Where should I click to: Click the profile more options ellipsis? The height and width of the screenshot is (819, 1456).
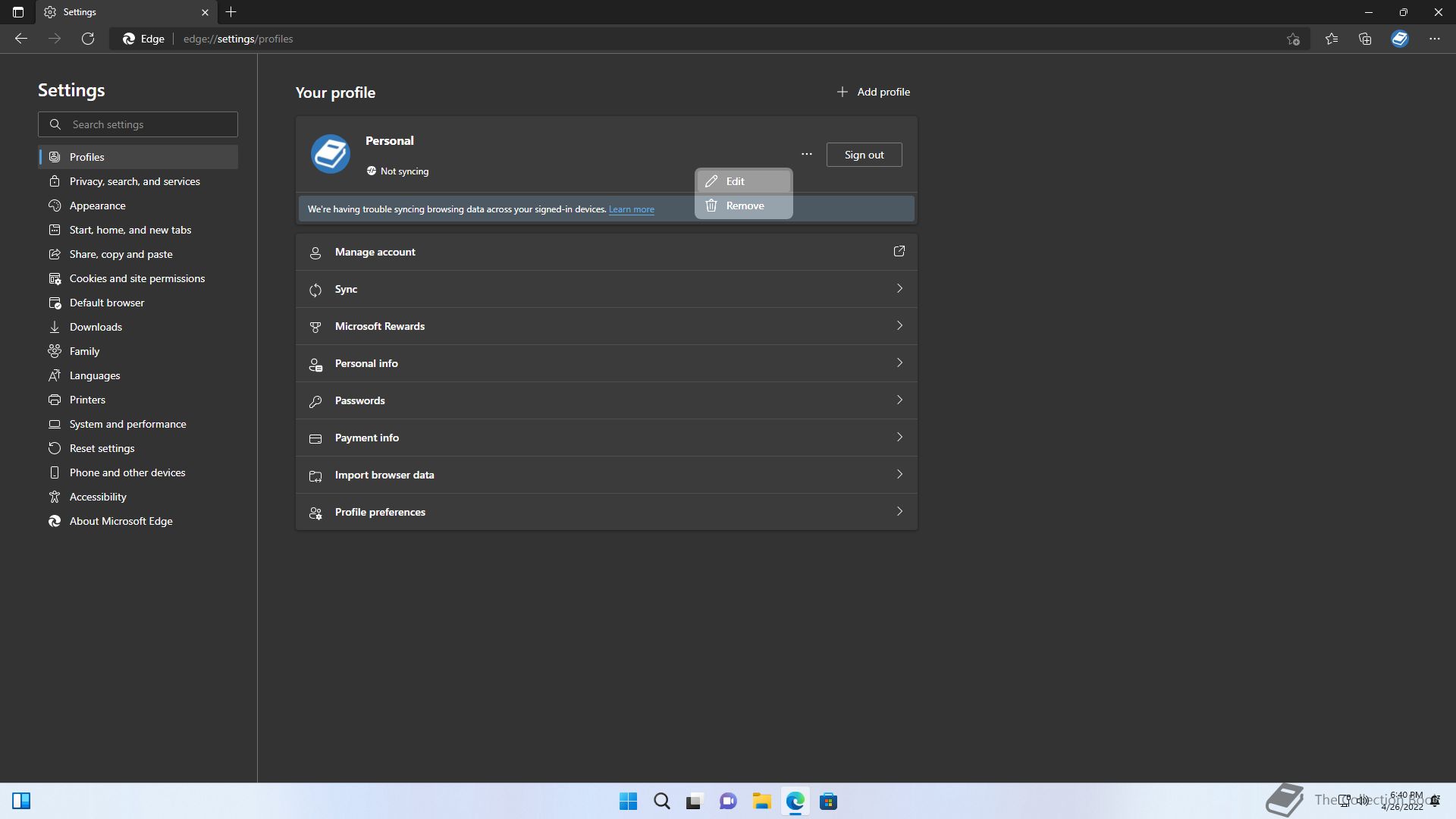point(807,154)
